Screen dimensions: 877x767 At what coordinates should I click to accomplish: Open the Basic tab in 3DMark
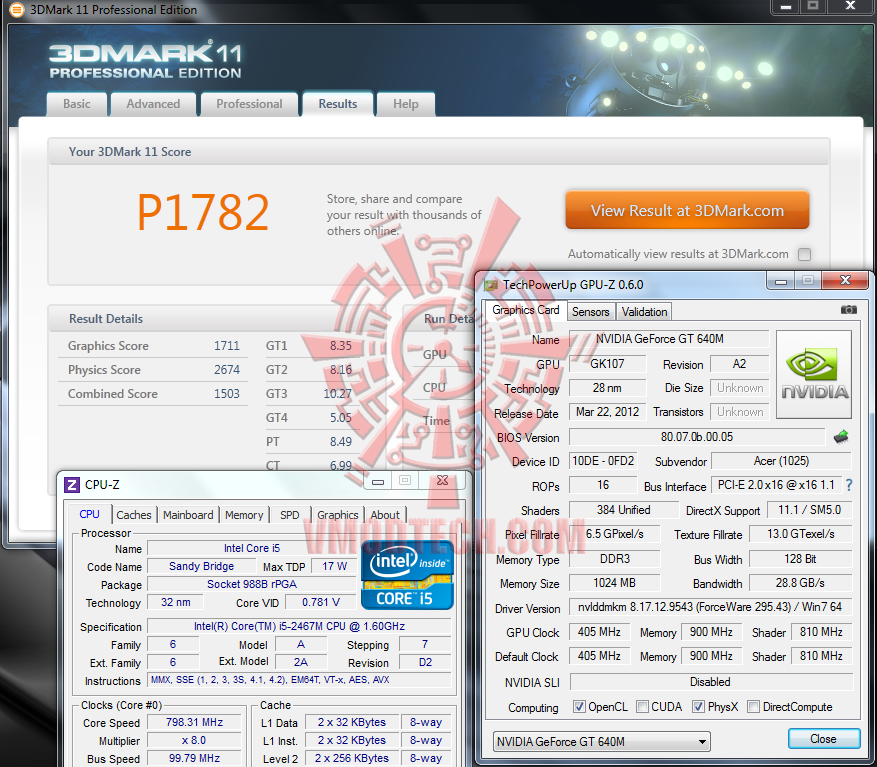[77, 104]
